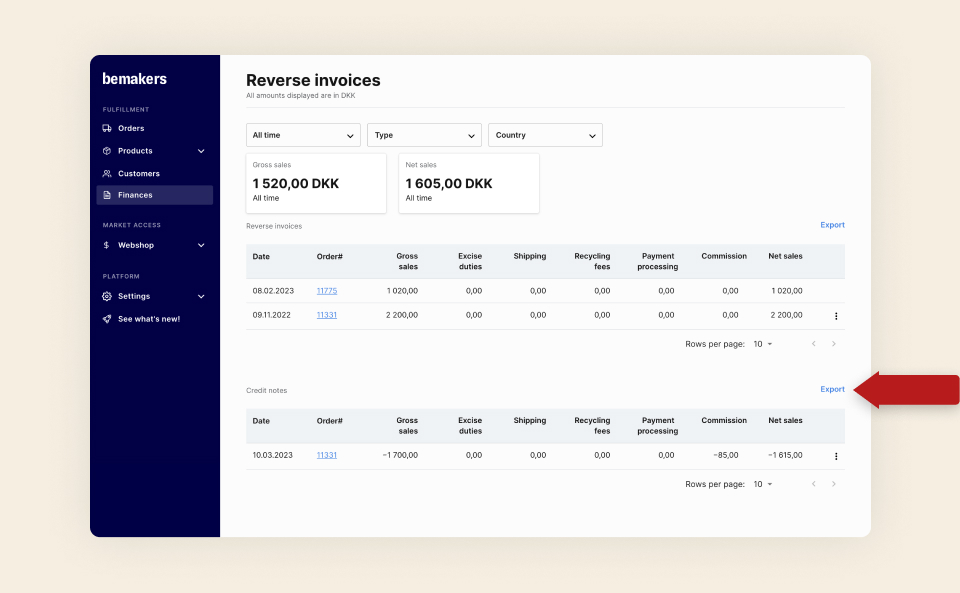Viewport: 960px width, 593px height.
Task: Go to next page of the Reverse invoices table
Action: coord(833,344)
